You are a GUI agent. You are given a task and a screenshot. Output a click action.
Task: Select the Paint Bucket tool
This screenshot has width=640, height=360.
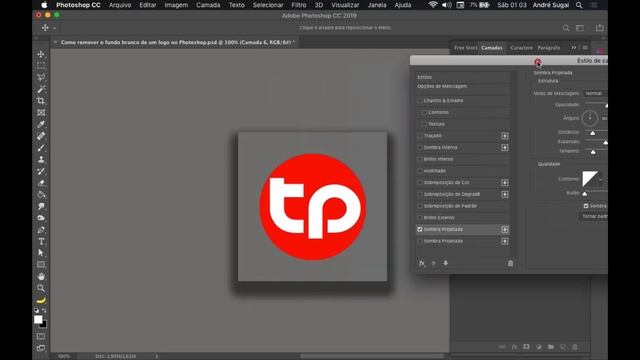[41, 195]
